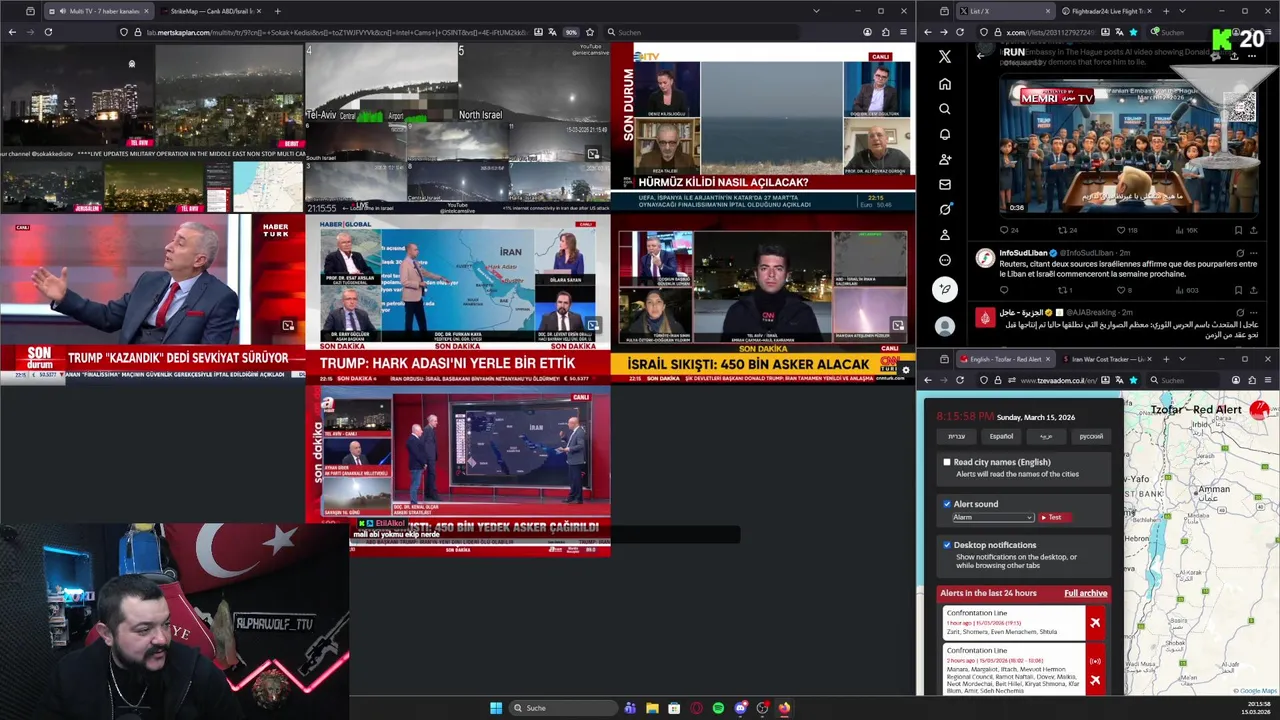The width and height of the screenshot is (1280, 720).
Task: Open a new tab in the X window
Action: click(x=1166, y=11)
